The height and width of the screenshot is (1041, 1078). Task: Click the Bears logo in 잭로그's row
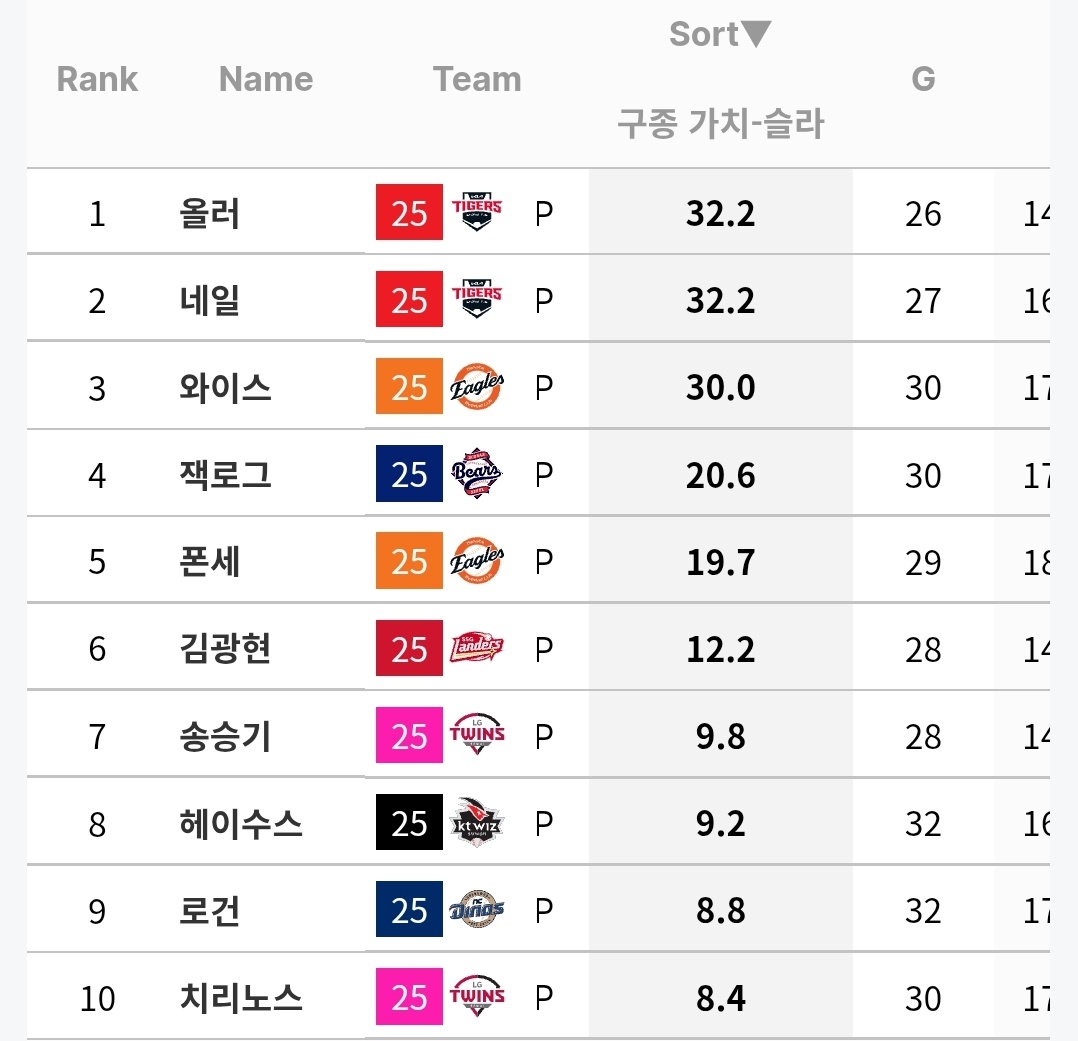coord(477,474)
